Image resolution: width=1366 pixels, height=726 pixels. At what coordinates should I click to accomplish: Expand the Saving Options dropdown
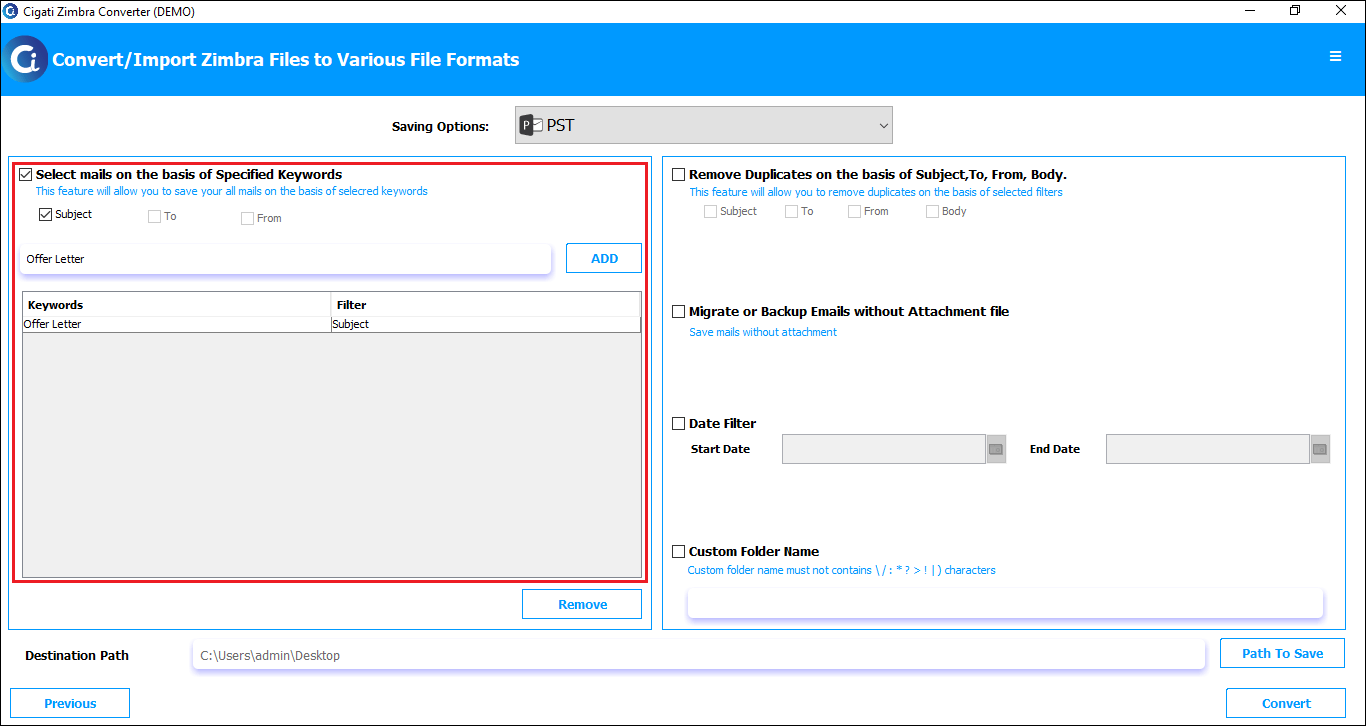[704, 126]
